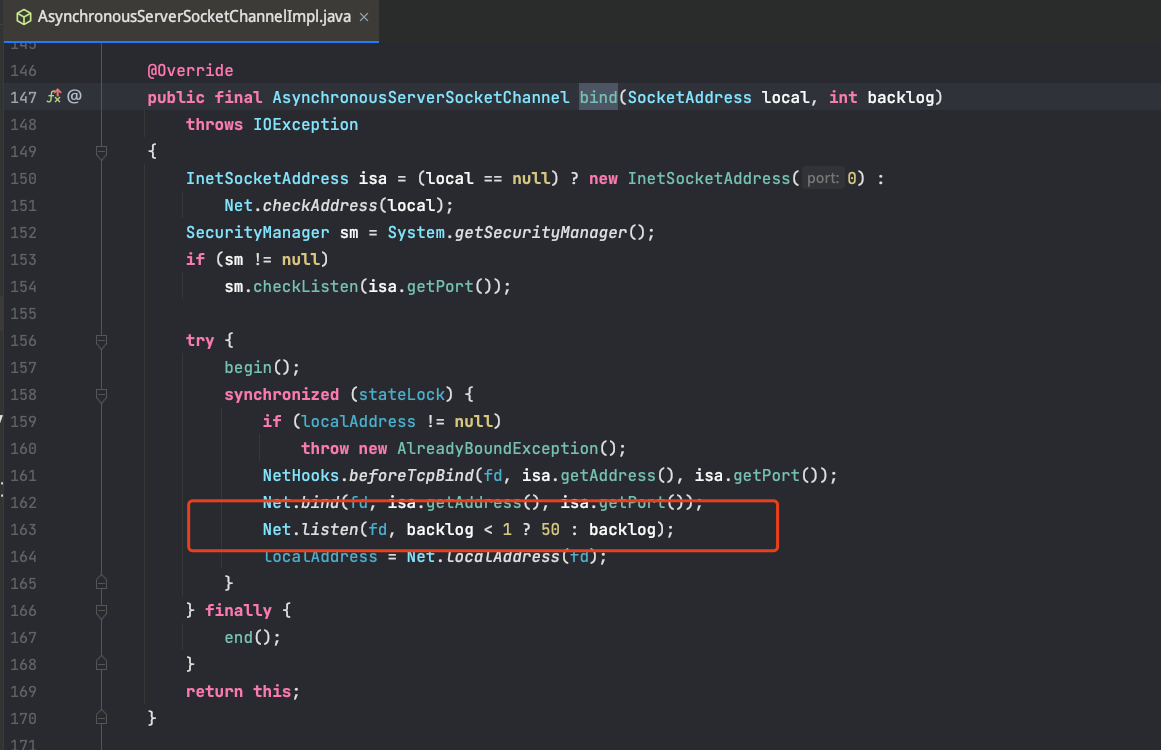The height and width of the screenshot is (750, 1161).
Task: Click the fold end marker at line 168
Action: click(101, 664)
